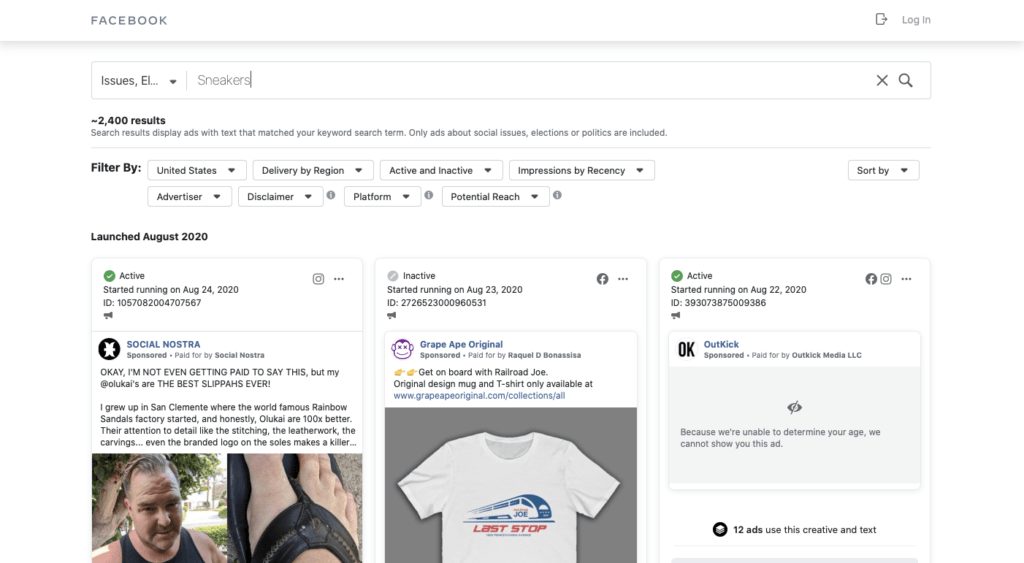Expand Impressions by Recency filter
1024x563 pixels.
pos(581,170)
